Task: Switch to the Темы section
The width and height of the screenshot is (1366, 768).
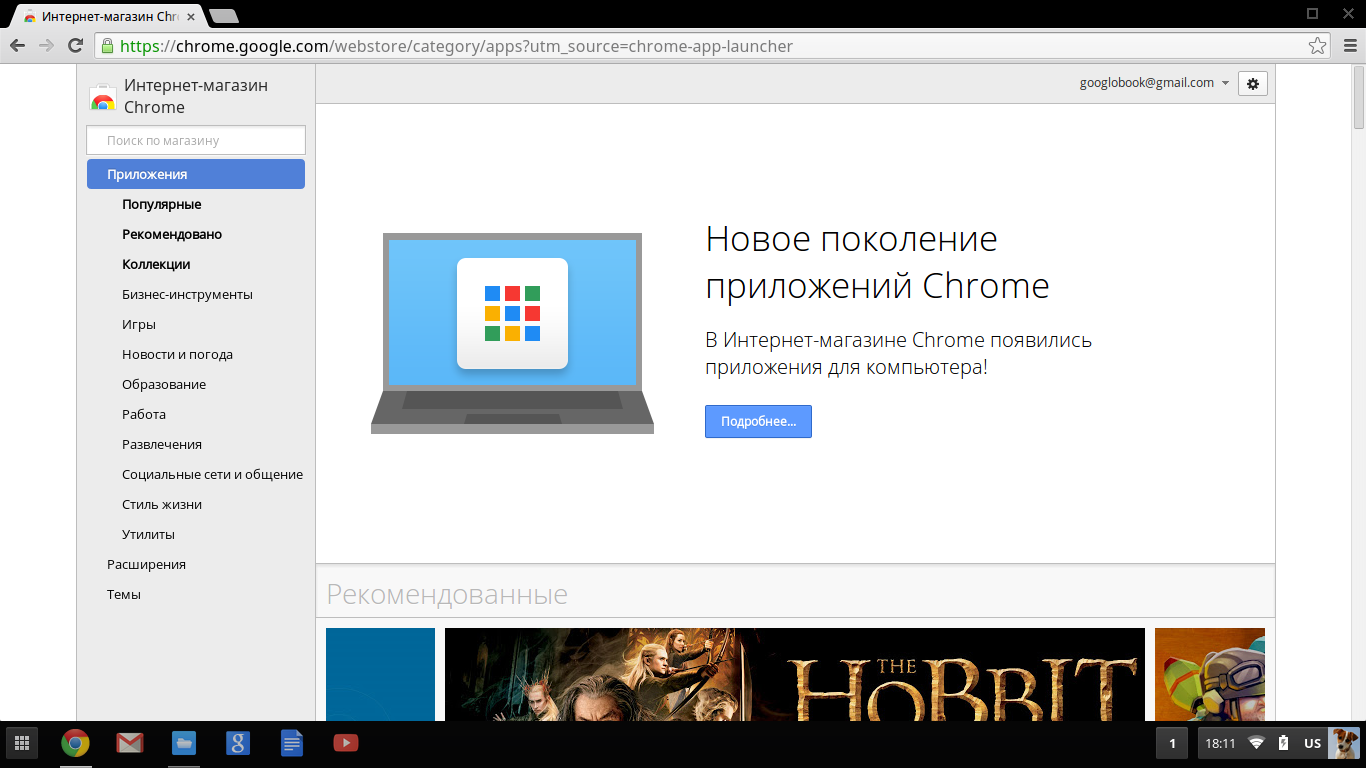Action: (x=124, y=594)
